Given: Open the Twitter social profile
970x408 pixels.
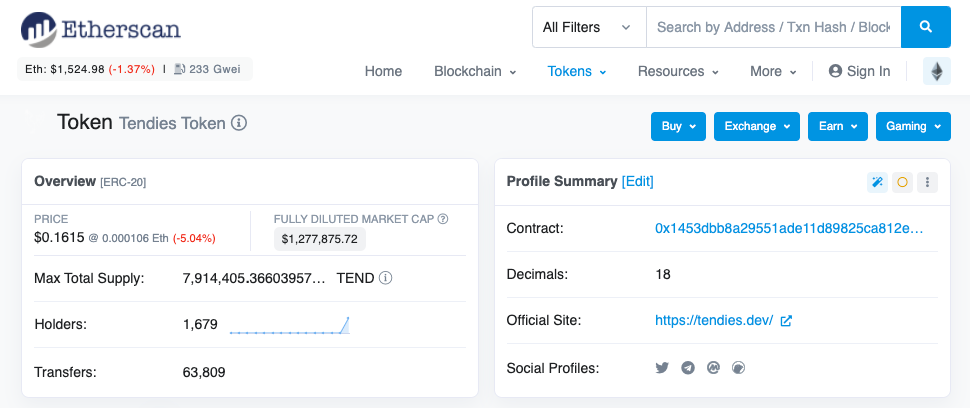Looking at the screenshot, I should click(x=663, y=368).
